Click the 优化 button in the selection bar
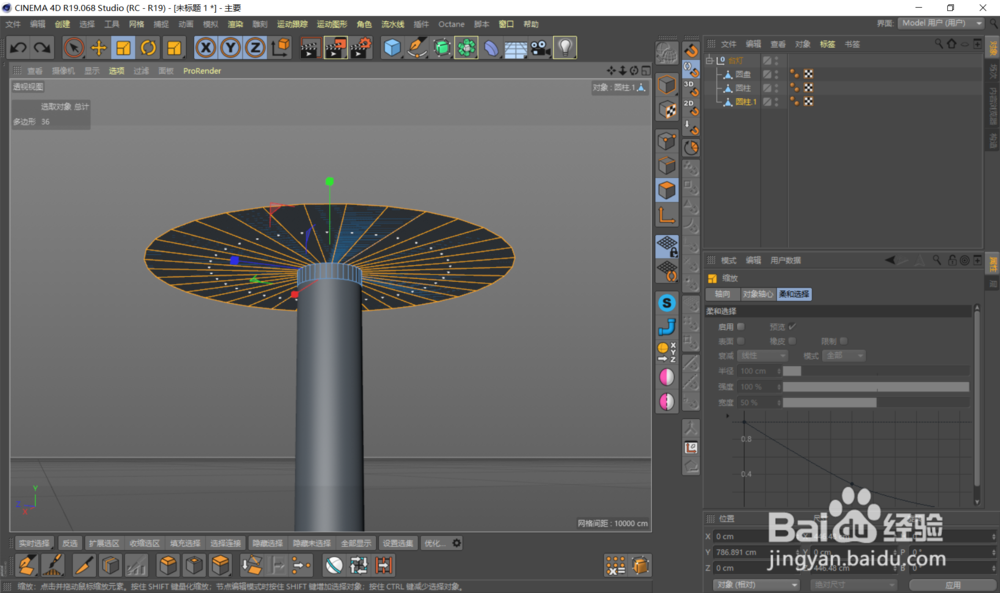The width and height of the screenshot is (1000, 593). tap(435, 543)
